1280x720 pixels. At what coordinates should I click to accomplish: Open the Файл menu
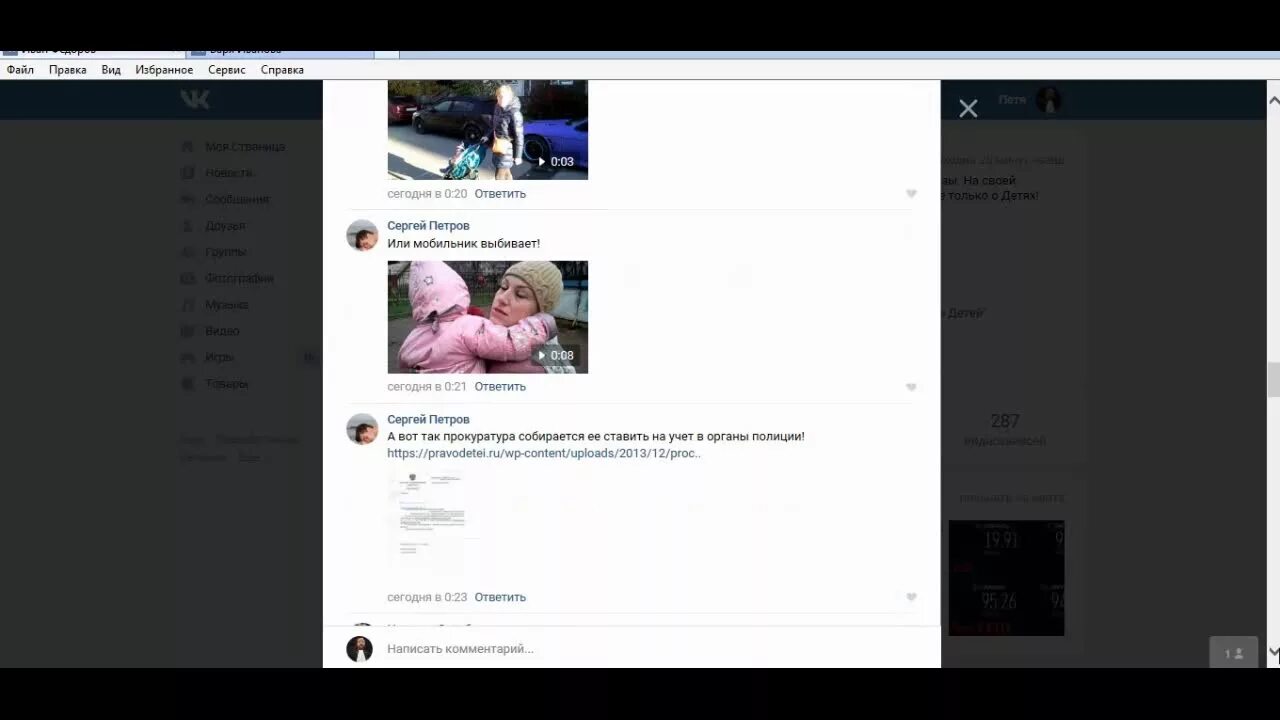[20, 70]
